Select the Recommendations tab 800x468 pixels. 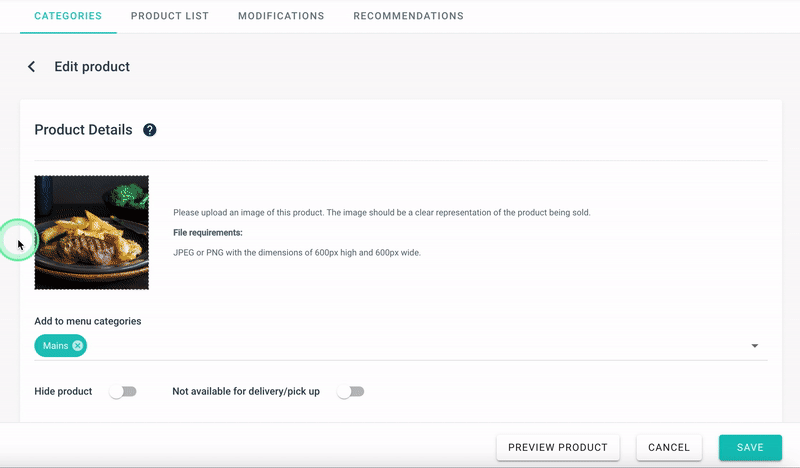408,16
